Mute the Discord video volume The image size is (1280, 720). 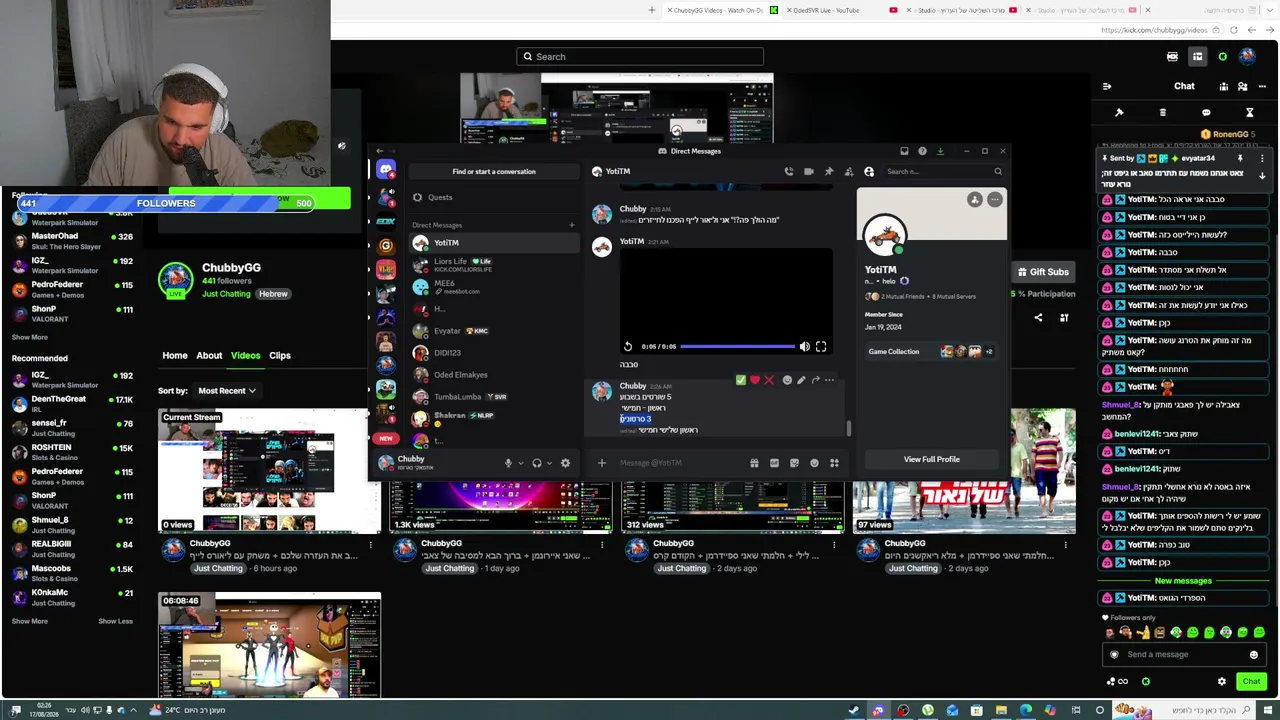(805, 347)
